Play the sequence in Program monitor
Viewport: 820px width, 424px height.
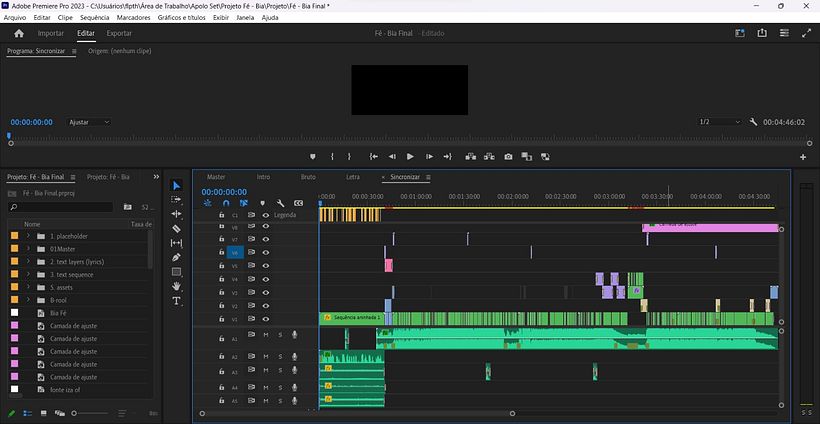click(x=410, y=156)
